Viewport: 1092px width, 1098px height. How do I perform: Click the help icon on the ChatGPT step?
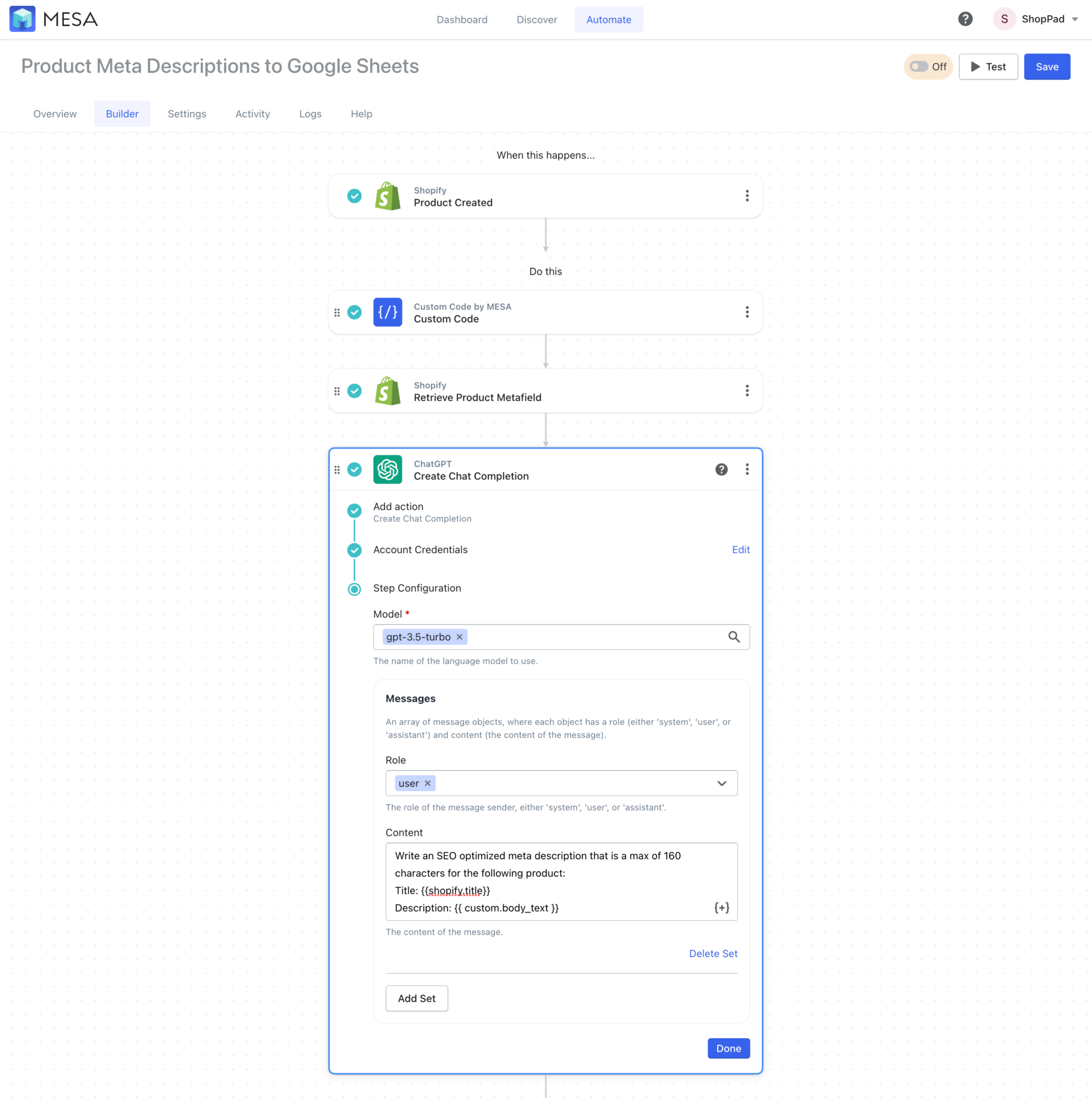click(721, 469)
